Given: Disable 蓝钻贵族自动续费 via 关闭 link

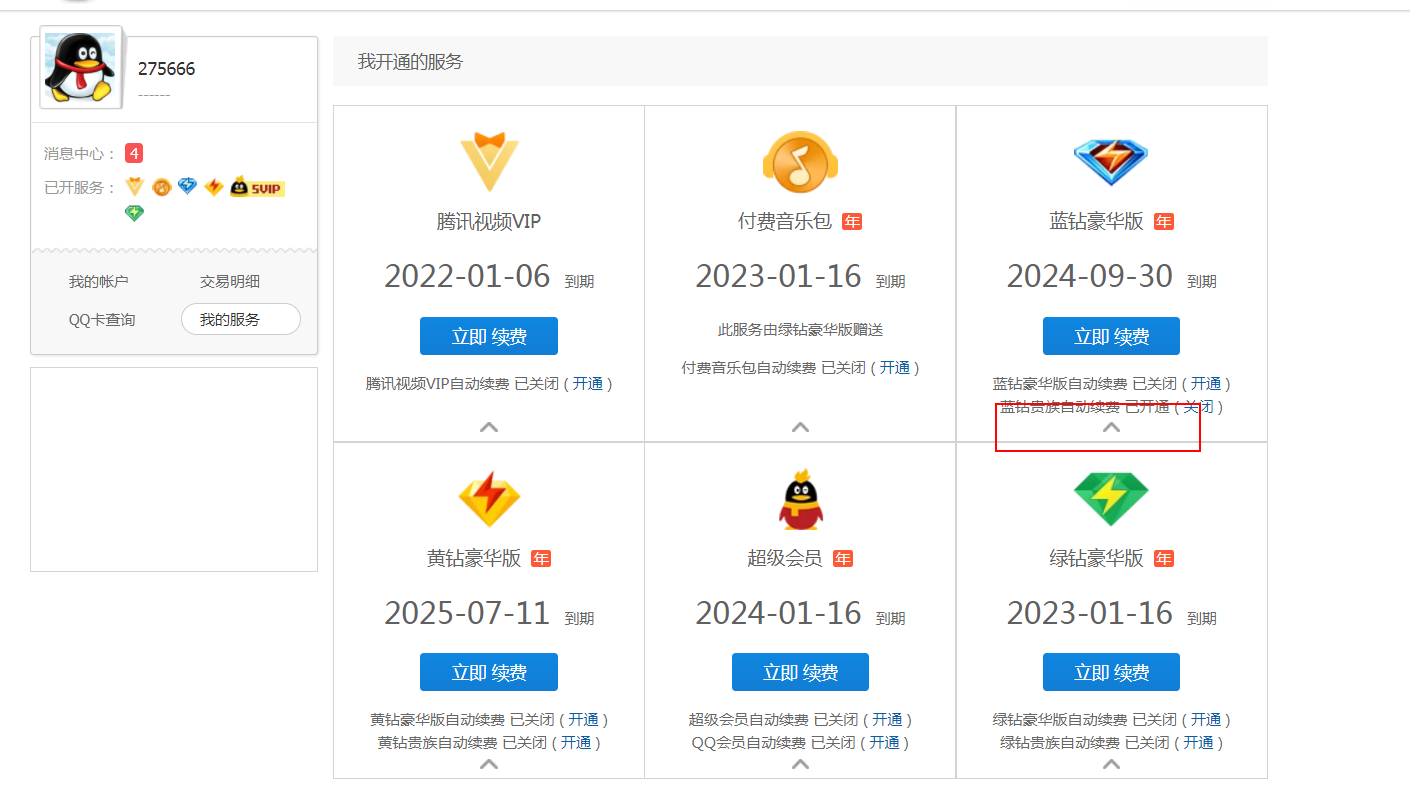Looking at the screenshot, I should click(1199, 406).
